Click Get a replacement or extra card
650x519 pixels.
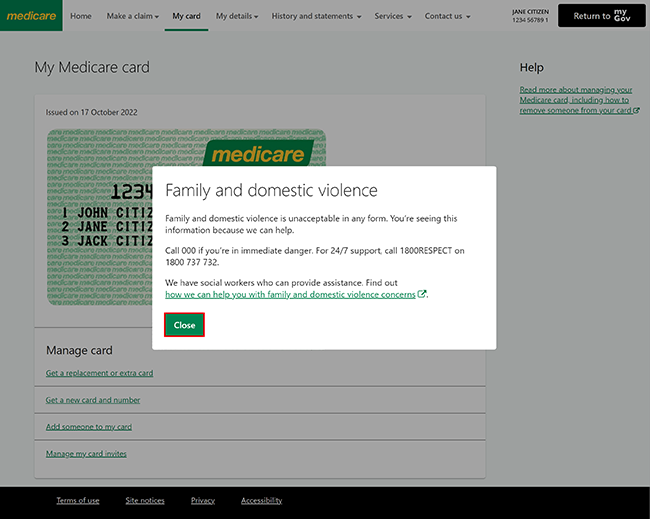pyautogui.click(x=99, y=373)
